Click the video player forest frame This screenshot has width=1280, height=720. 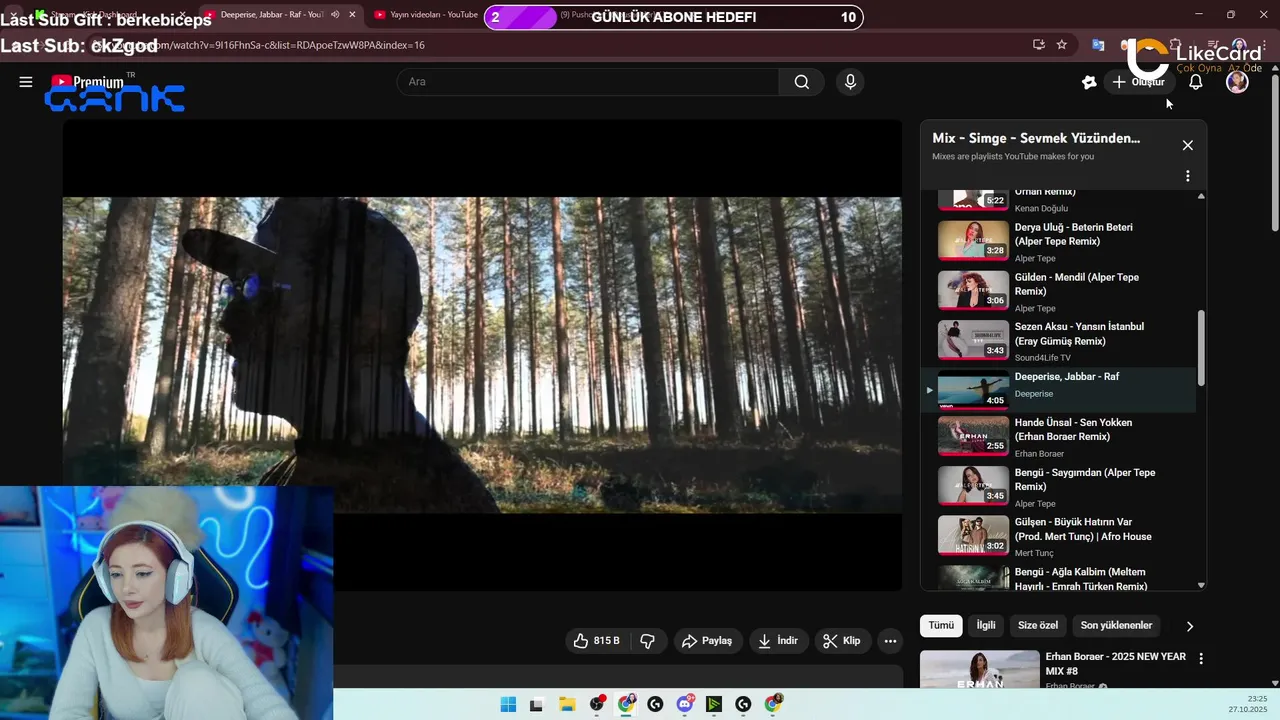click(482, 354)
